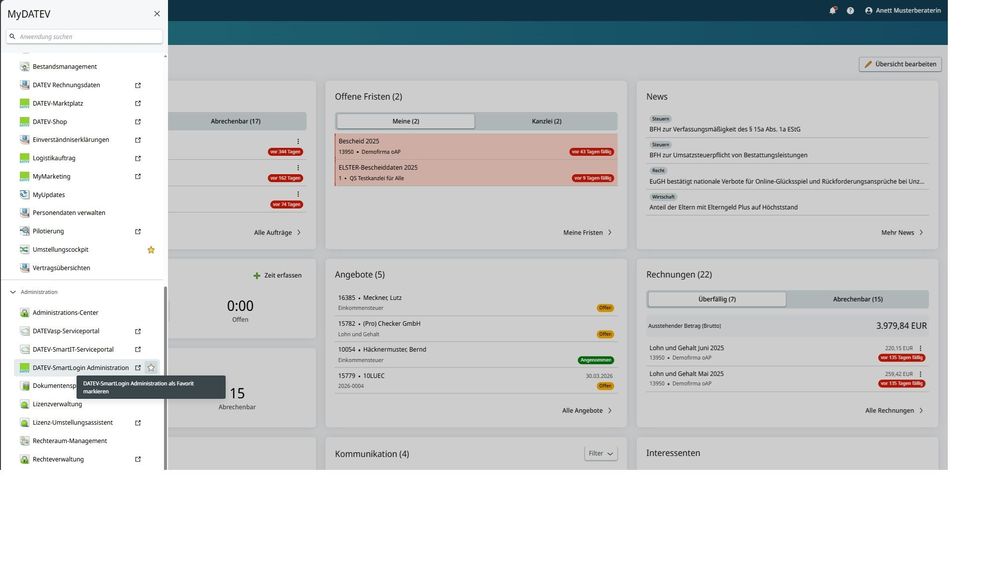Screen dimensions: 999x573
Task: Close the MyDATEV panel
Action: point(157,13)
